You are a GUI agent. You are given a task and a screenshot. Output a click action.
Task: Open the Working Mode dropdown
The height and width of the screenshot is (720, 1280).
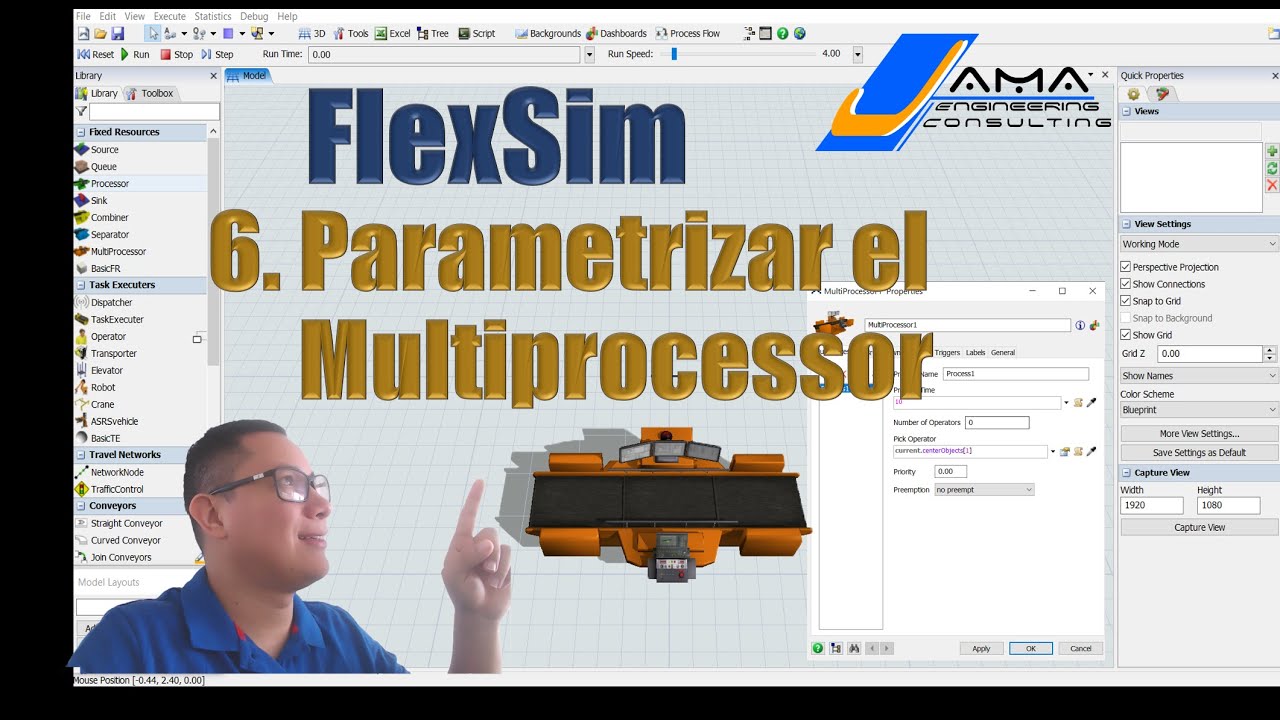[x=1199, y=244]
